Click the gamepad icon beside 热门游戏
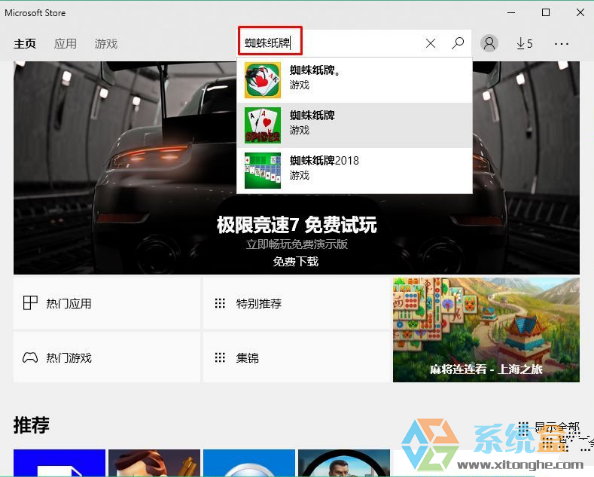 coord(30,357)
